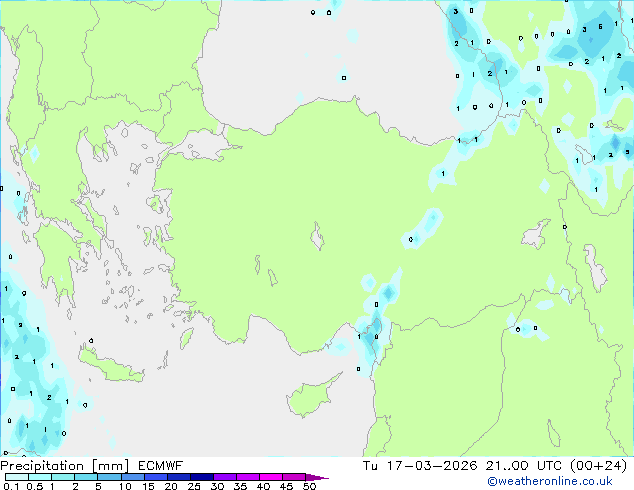Click the 'ECMWF' model label
634x490 pixels.
click(161, 466)
